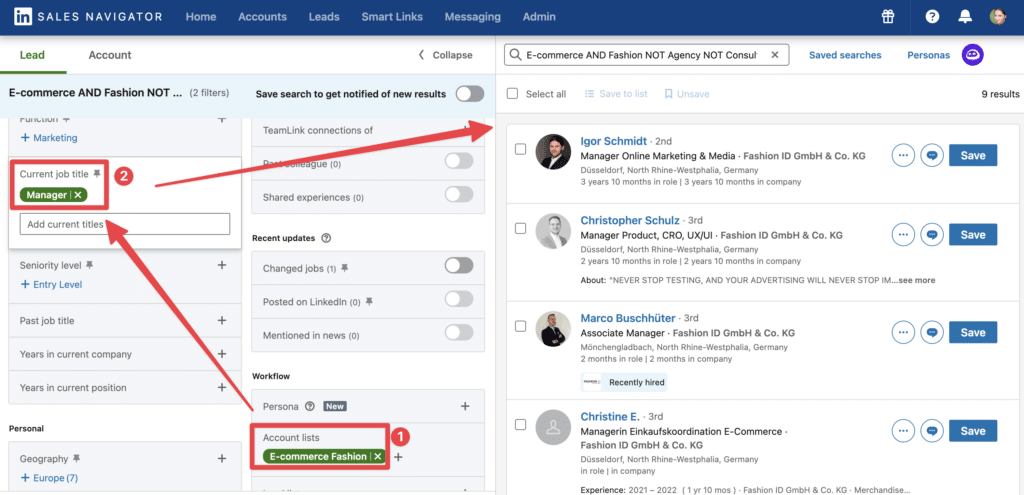Open Accounts in top navigation
Screen dimensions: 1024x495
click(x=263, y=17)
